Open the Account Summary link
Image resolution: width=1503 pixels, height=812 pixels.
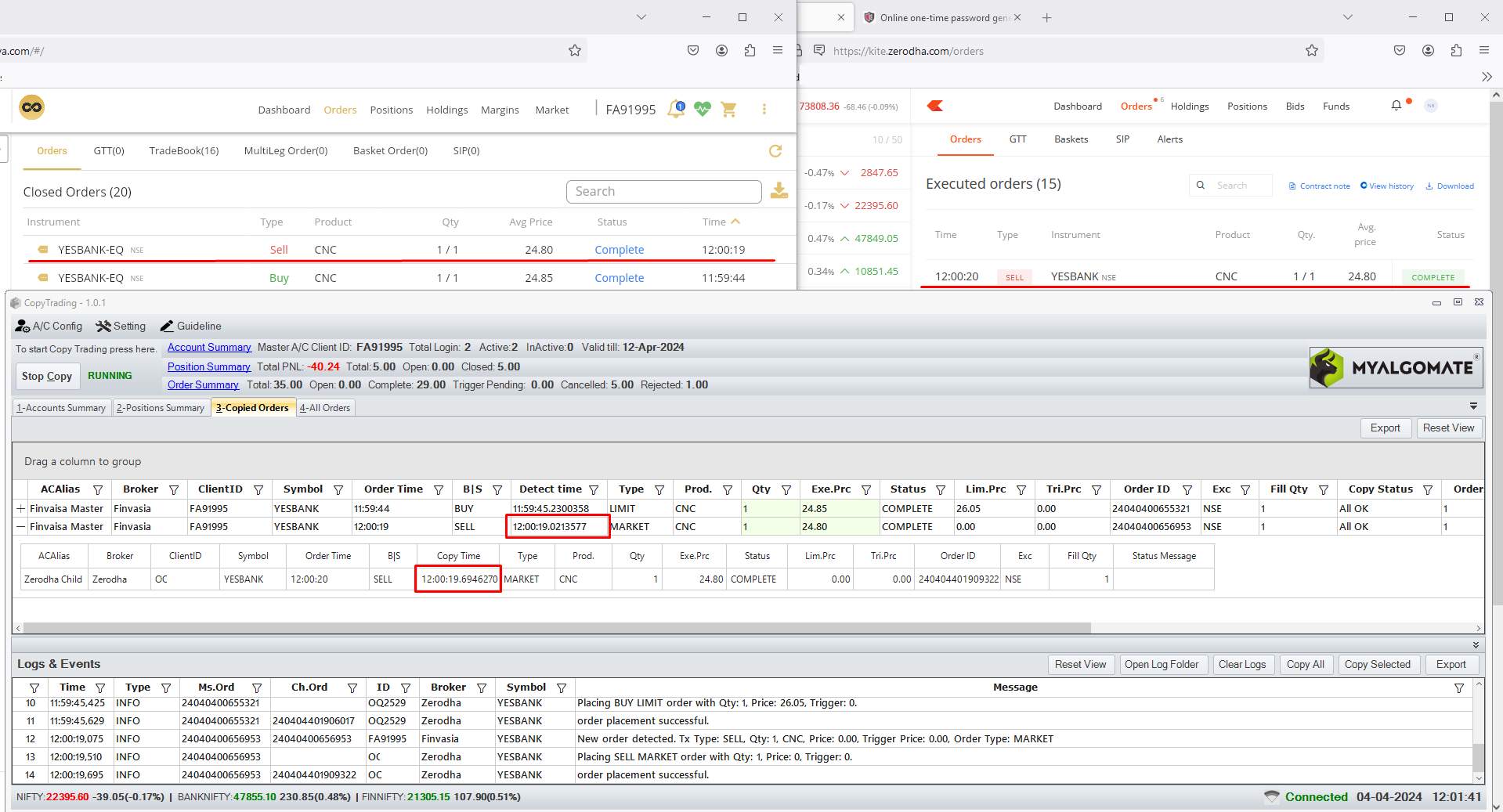pyautogui.click(x=209, y=347)
